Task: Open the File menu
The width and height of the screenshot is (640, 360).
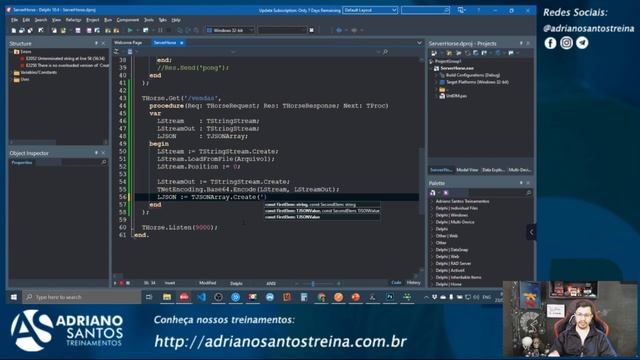Action: click(14, 20)
